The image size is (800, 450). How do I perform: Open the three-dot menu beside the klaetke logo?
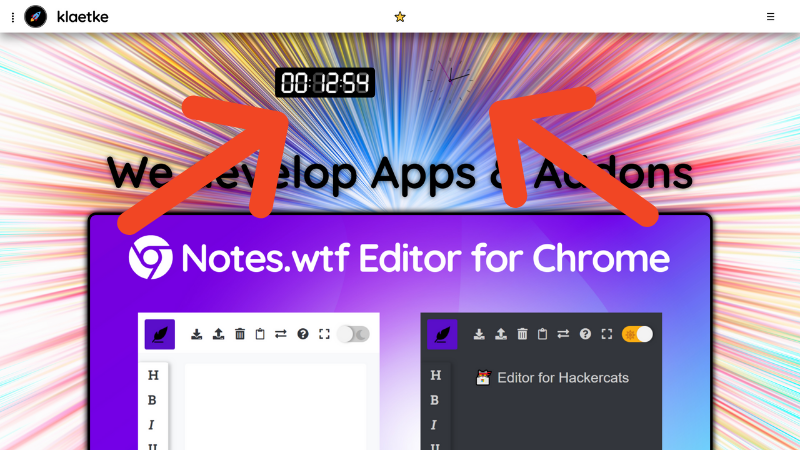[x=13, y=17]
